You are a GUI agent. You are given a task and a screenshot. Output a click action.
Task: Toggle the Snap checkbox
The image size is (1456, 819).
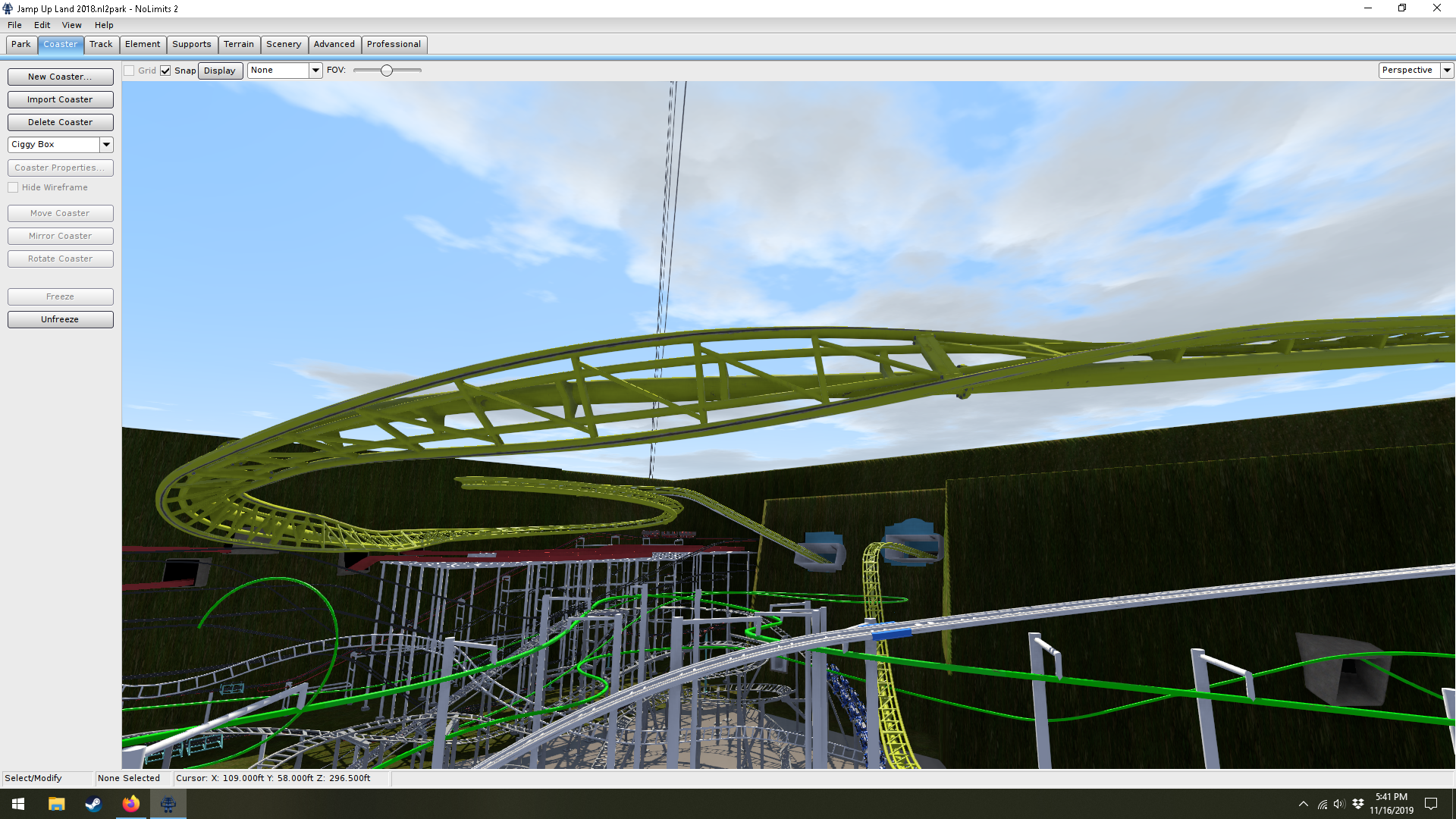pyautogui.click(x=165, y=71)
